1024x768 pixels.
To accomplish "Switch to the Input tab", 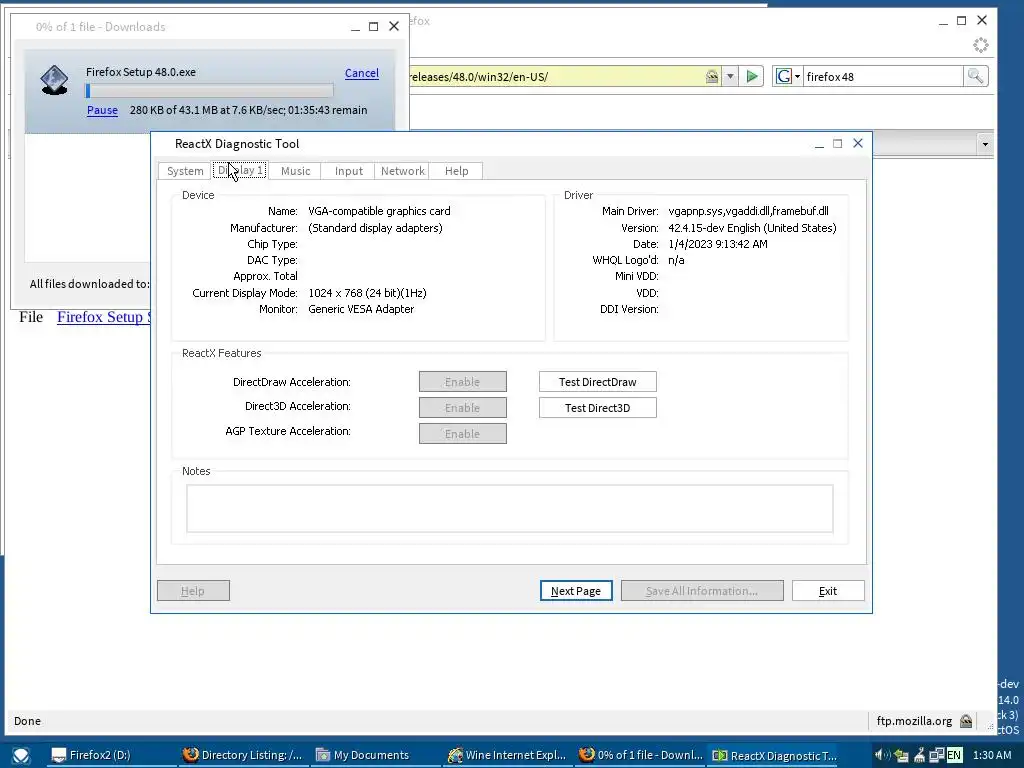I will coord(348,170).
